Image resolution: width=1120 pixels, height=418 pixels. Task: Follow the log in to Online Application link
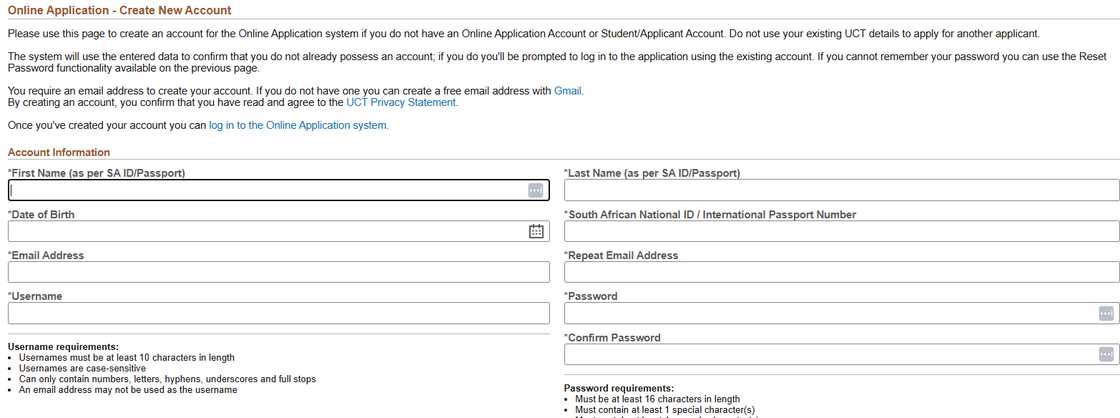click(298, 125)
